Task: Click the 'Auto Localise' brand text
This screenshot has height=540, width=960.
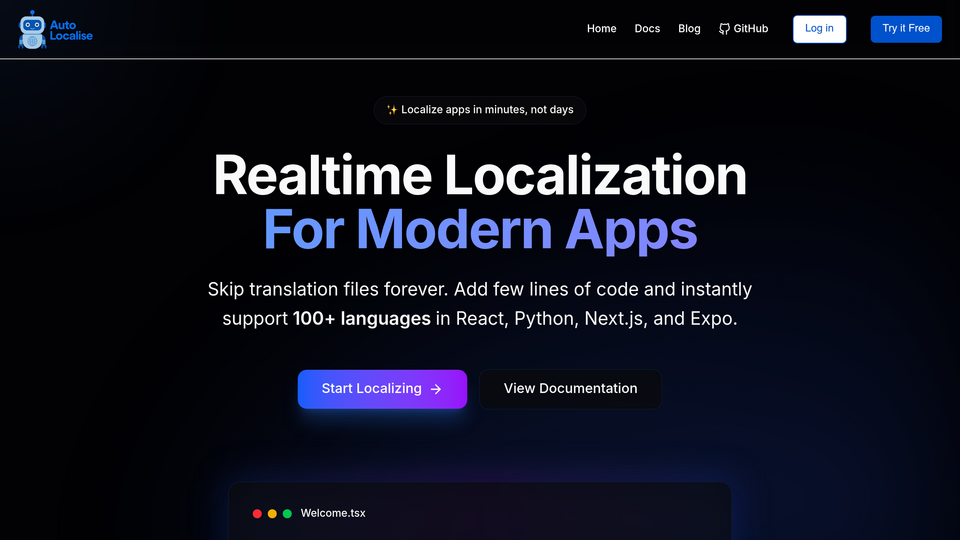Action: [x=71, y=30]
